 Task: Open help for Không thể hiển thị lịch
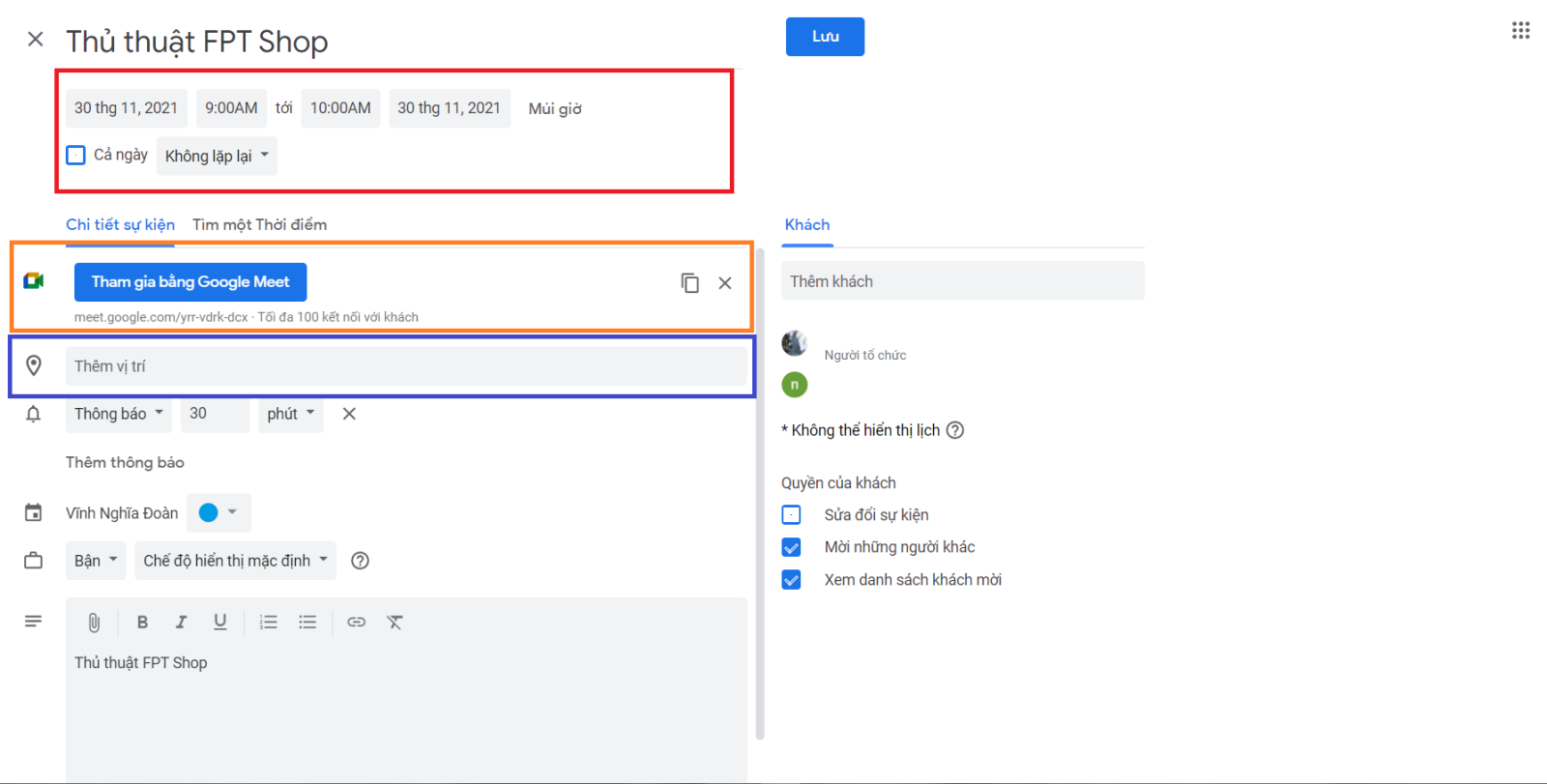(955, 430)
